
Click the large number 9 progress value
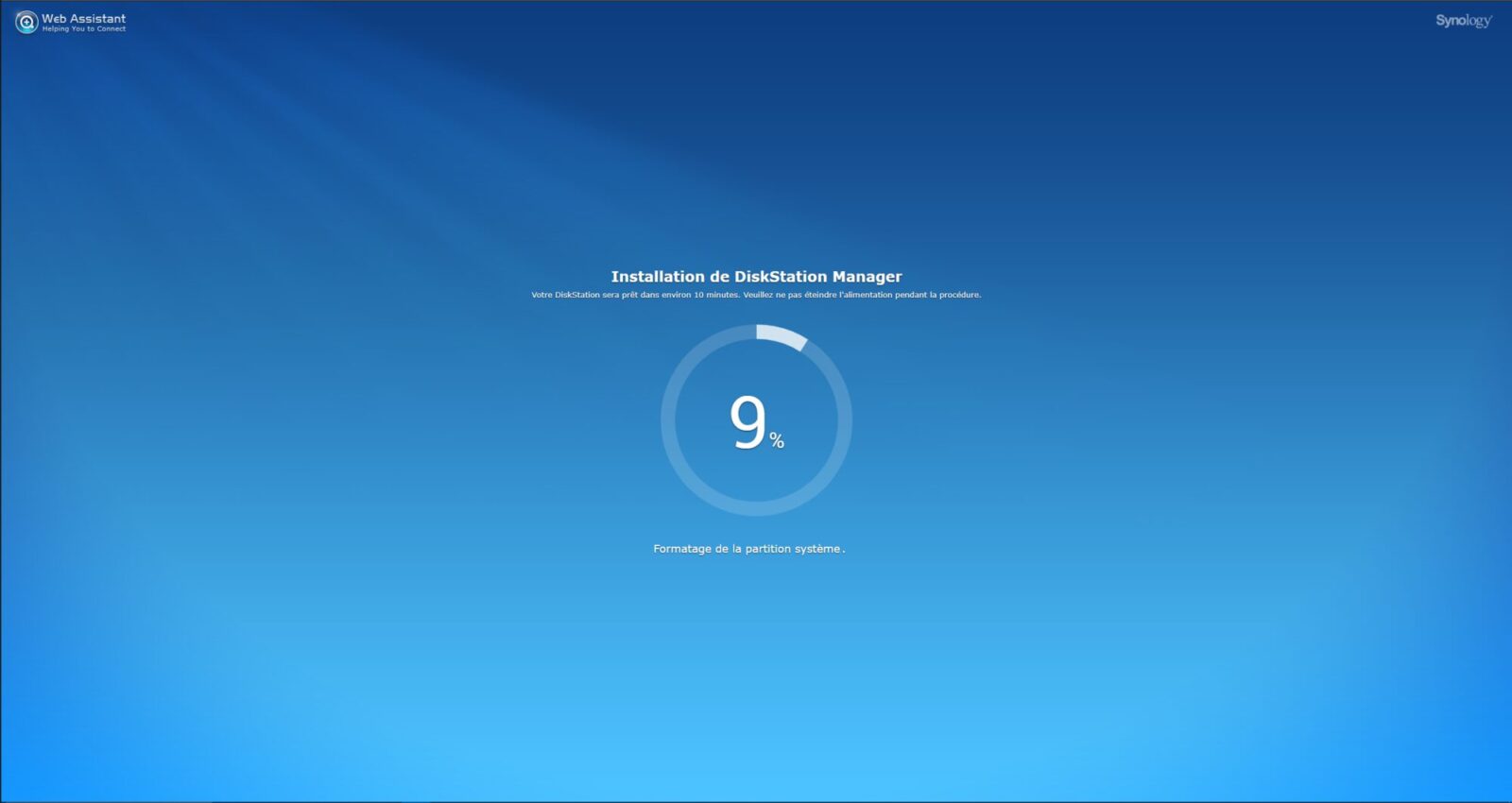pos(747,422)
